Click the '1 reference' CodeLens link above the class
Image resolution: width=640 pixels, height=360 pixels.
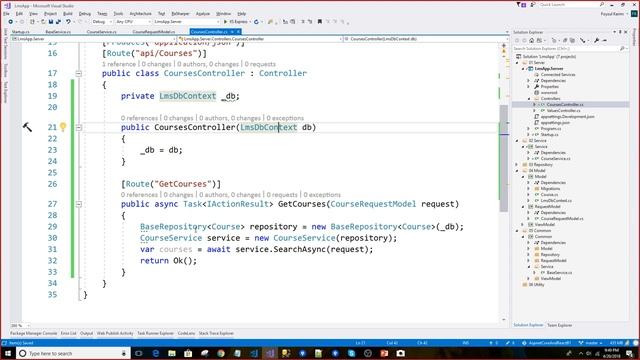pyautogui.click(x=119, y=64)
